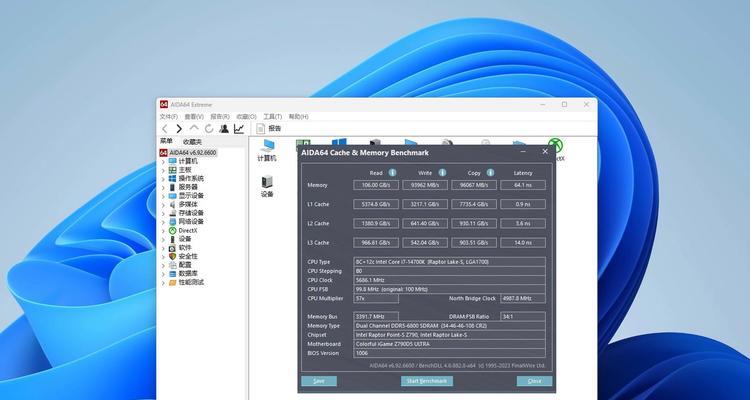Click the CPU Clock value 5686.1 MHz
This screenshot has height=400, width=750.
point(449,280)
